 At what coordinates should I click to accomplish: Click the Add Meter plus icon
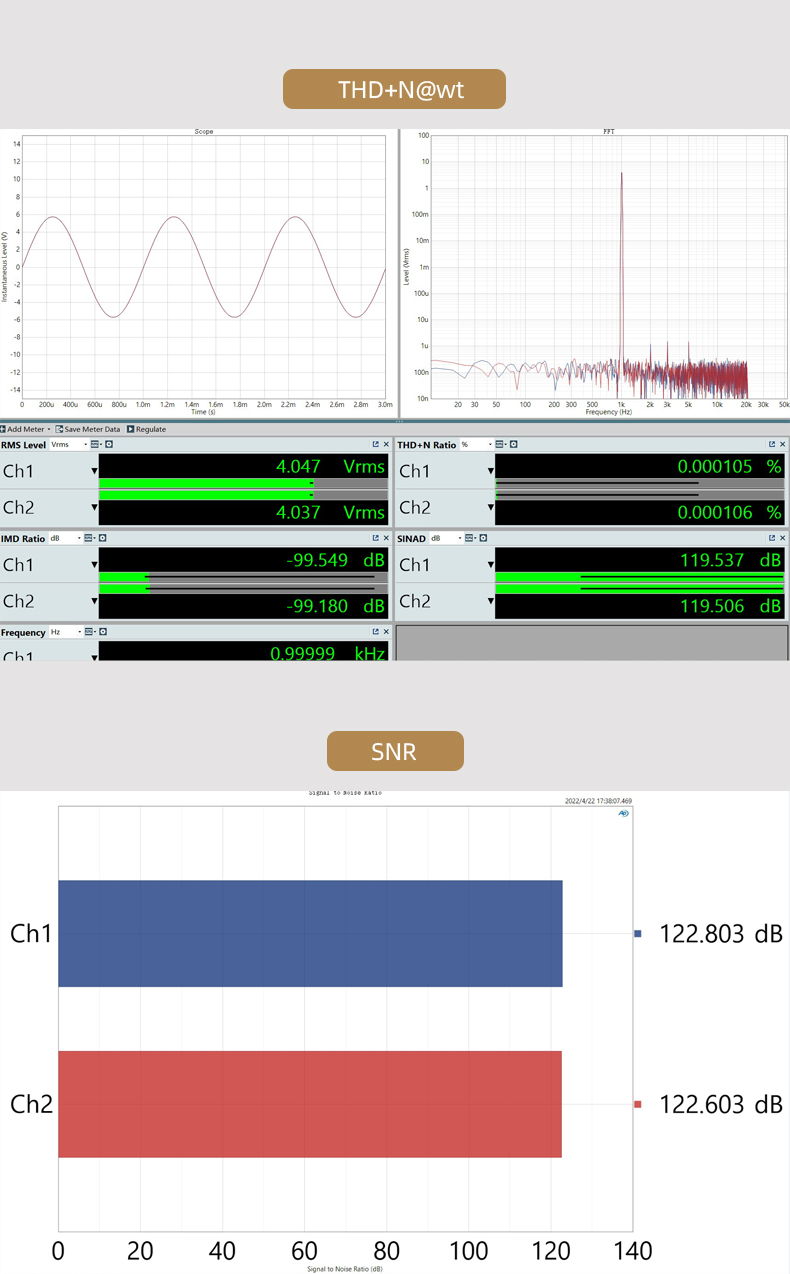point(3,429)
